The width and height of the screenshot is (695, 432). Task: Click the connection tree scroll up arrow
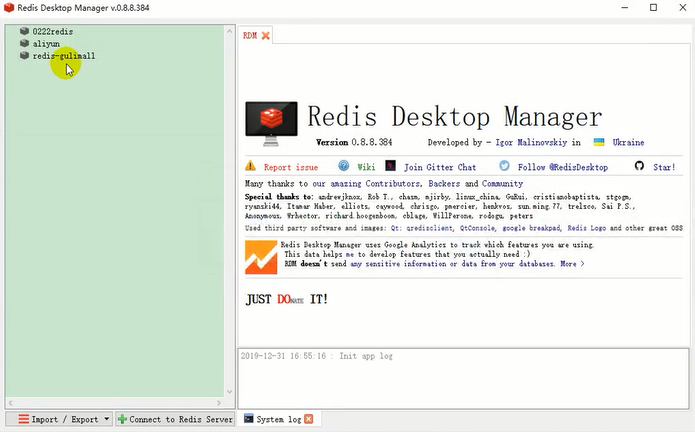point(230,31)
